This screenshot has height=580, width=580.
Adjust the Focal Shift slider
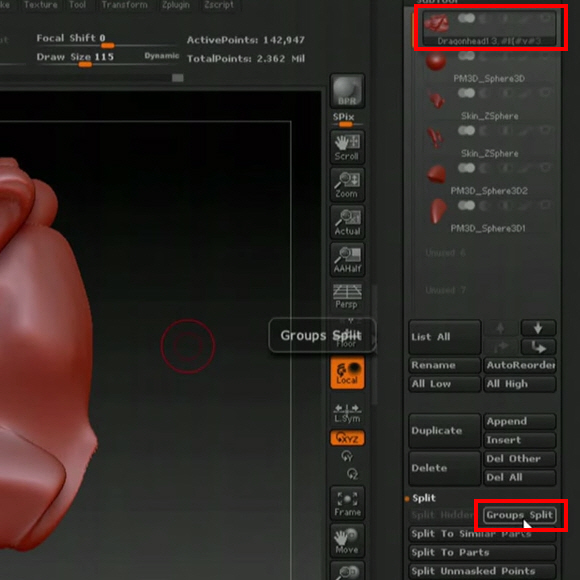tap(107, 41)
